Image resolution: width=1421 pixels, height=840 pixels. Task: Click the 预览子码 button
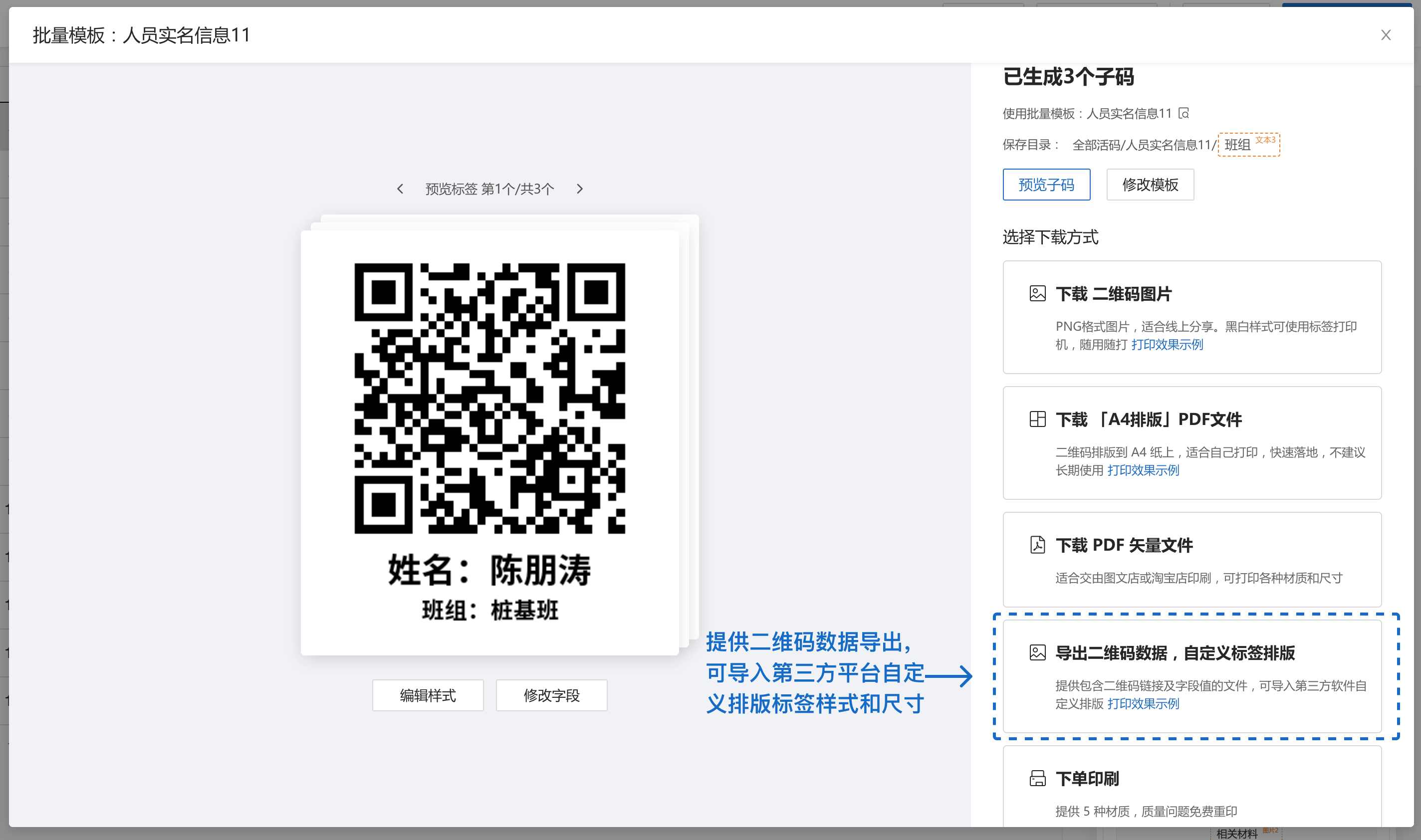point(1046,185)
